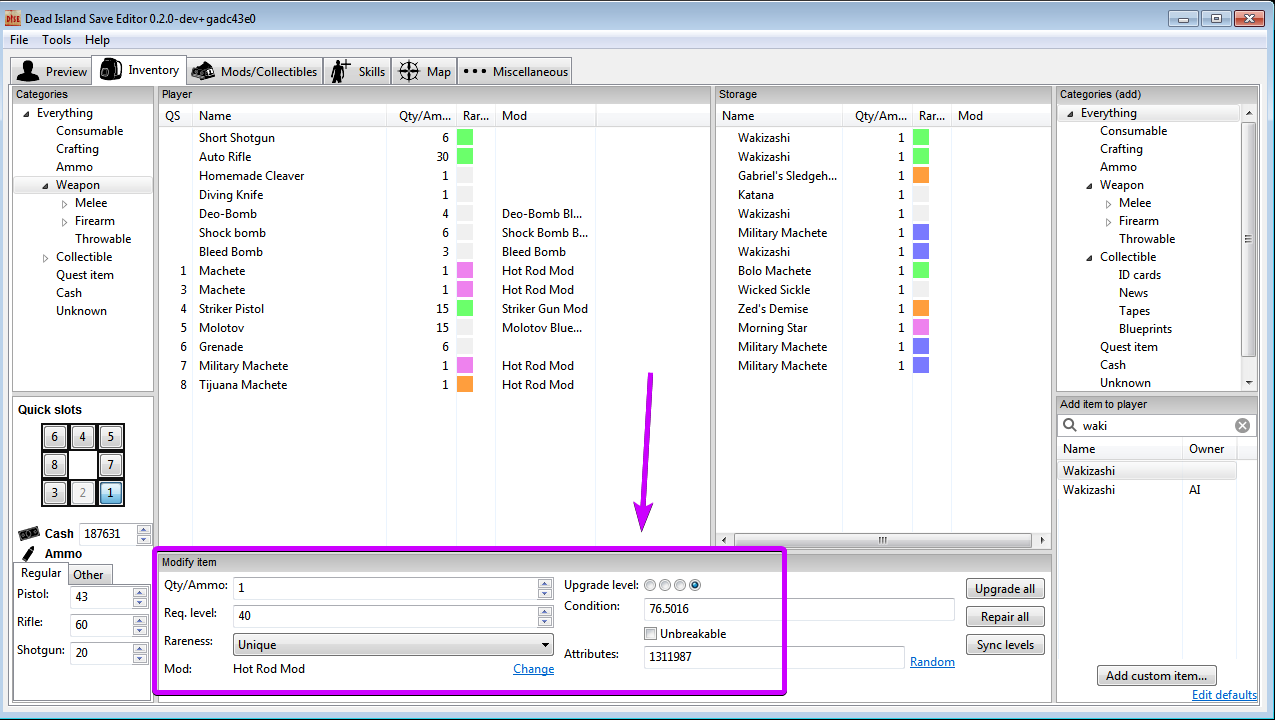The width and height of the screenshot is (1275, 720).
Task: Click Morning Star pink rarity swatch
Action: click(x=921, y=328)
